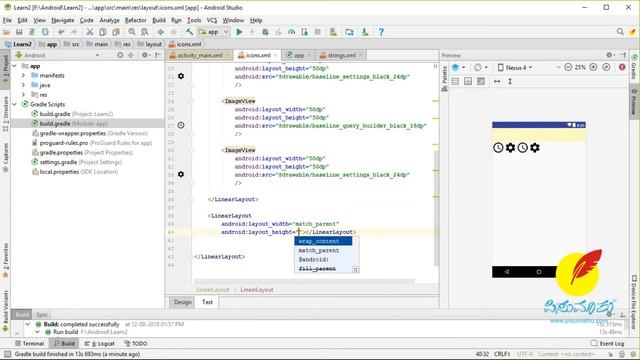Zoom in the layout preview
The width and height of the screenshot is (640, 360).
[593, 67]
